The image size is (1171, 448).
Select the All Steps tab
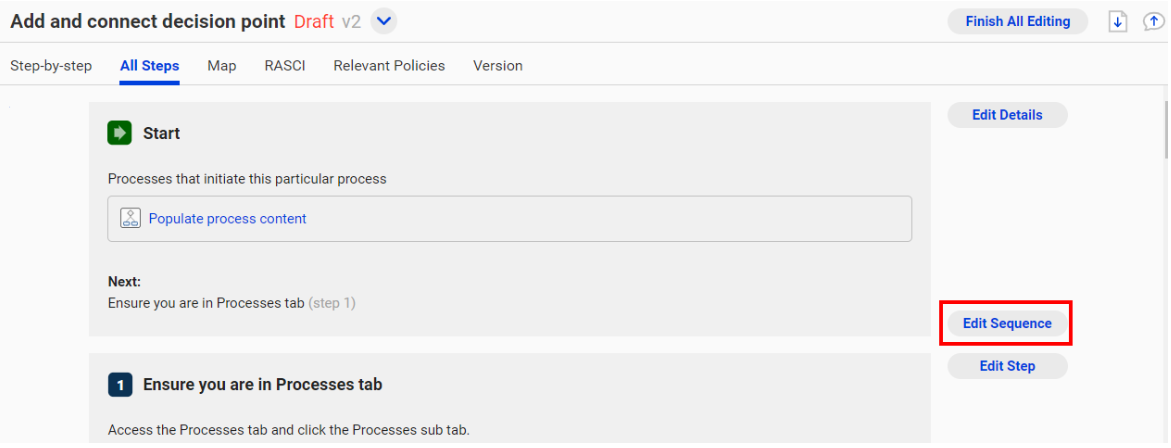coord(149,66)
